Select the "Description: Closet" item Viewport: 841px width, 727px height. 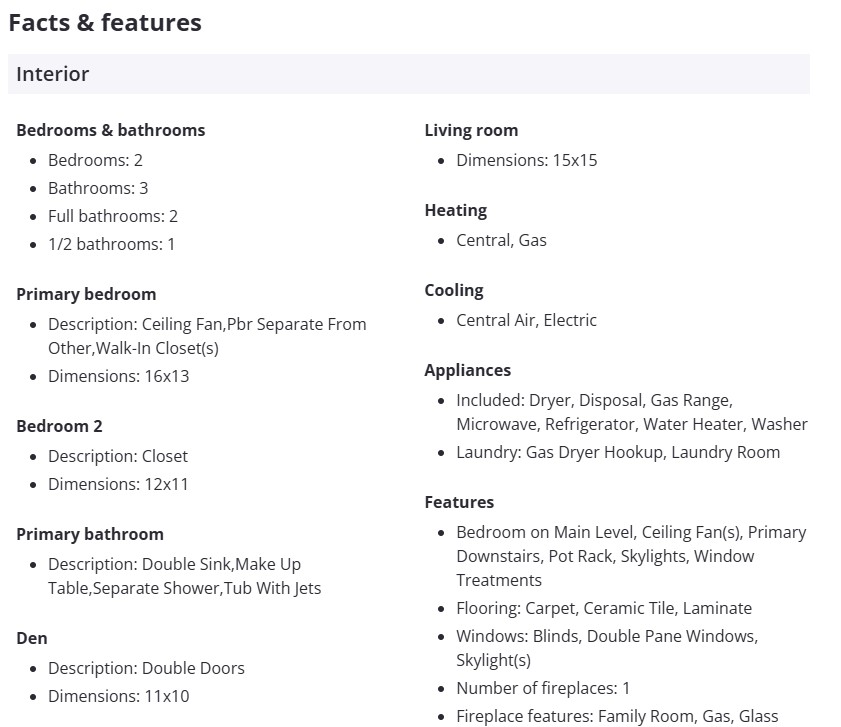118,456
